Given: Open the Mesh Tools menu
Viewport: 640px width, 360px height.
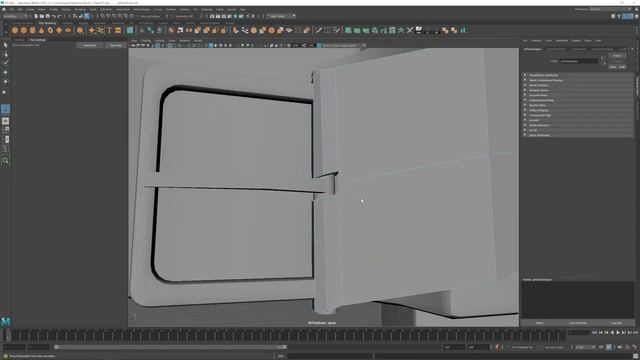Looking at the screenshot, I should (x=123, y=9).
